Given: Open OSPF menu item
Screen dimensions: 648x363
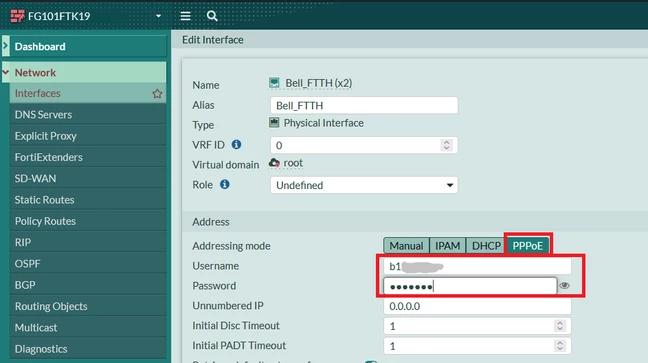Looking at the screenshot, I should (x=88, y=264).
